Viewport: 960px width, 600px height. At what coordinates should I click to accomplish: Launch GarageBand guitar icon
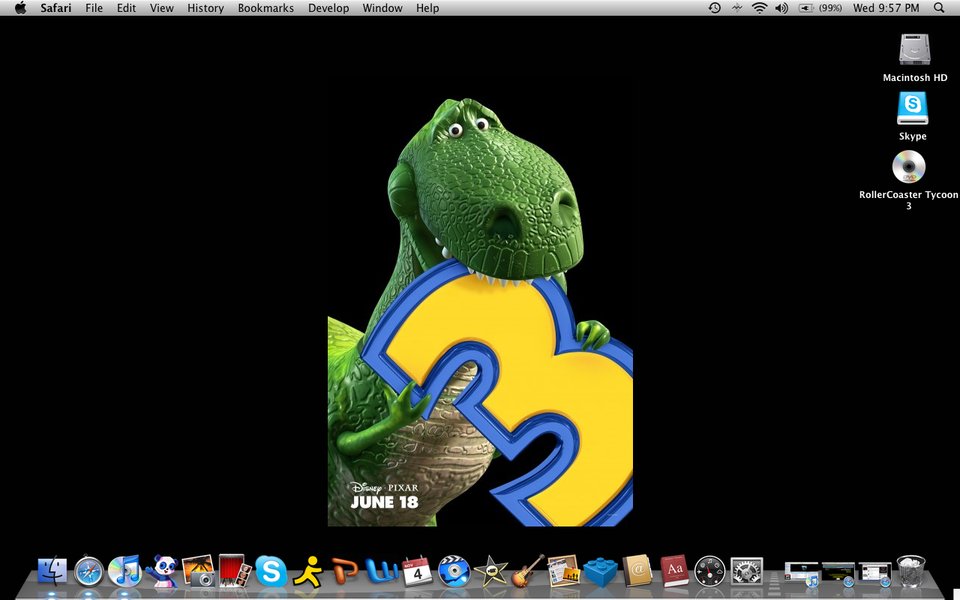point(527,571)
